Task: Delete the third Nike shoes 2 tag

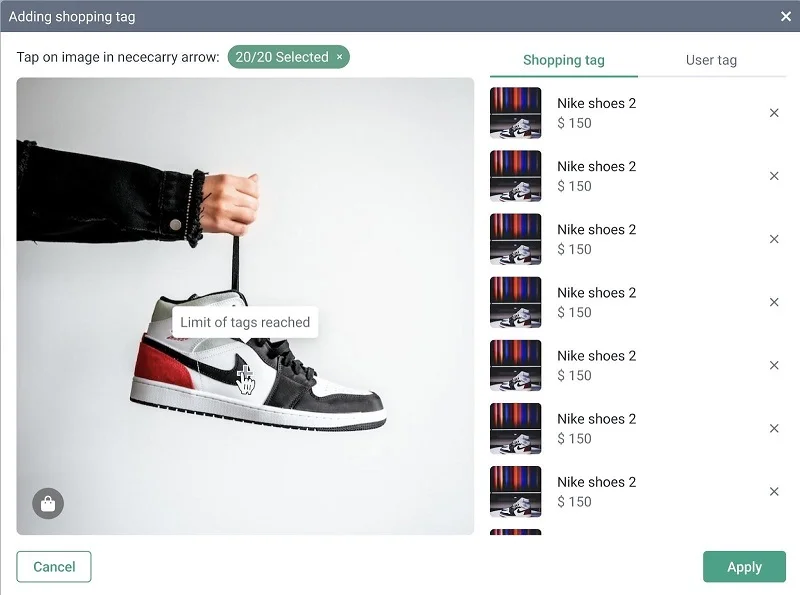Action: [x=774, y=239]
